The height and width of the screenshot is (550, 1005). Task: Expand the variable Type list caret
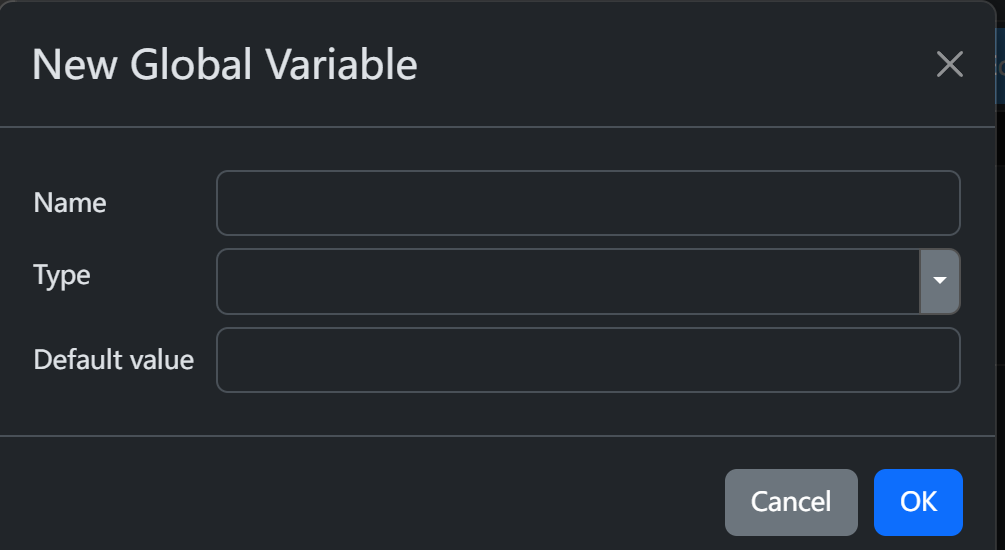(939, 281)
